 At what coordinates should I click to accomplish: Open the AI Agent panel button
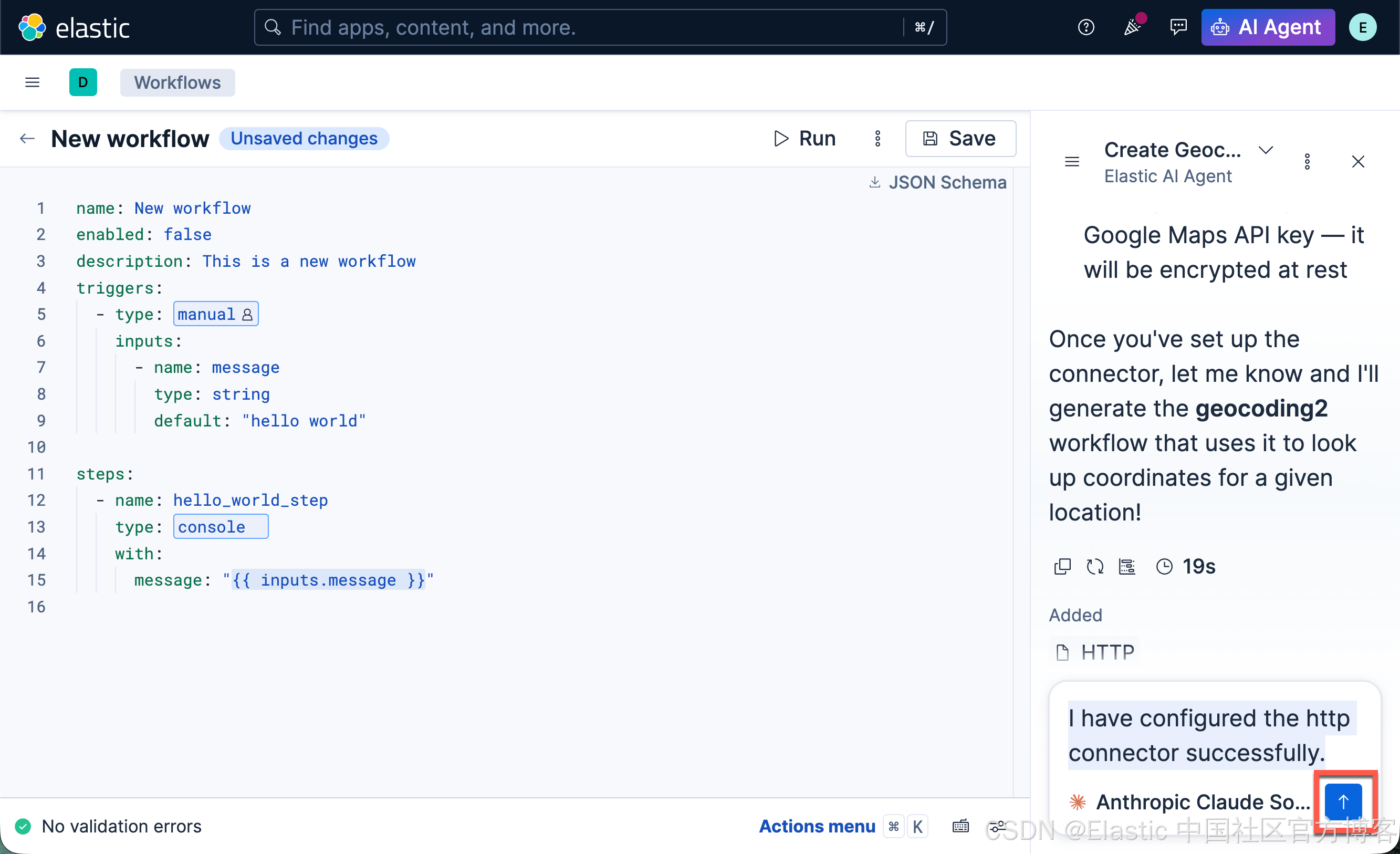(x=1268, y=27)
